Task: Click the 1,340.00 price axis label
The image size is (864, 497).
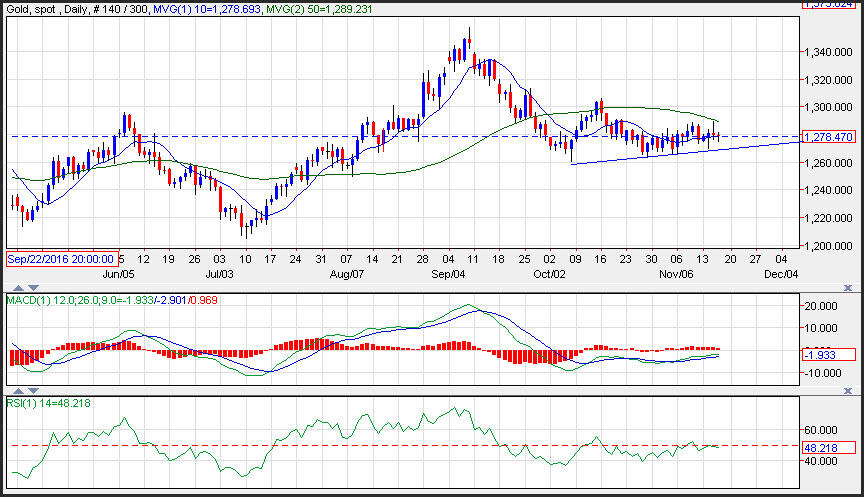Action: [828, 52]
